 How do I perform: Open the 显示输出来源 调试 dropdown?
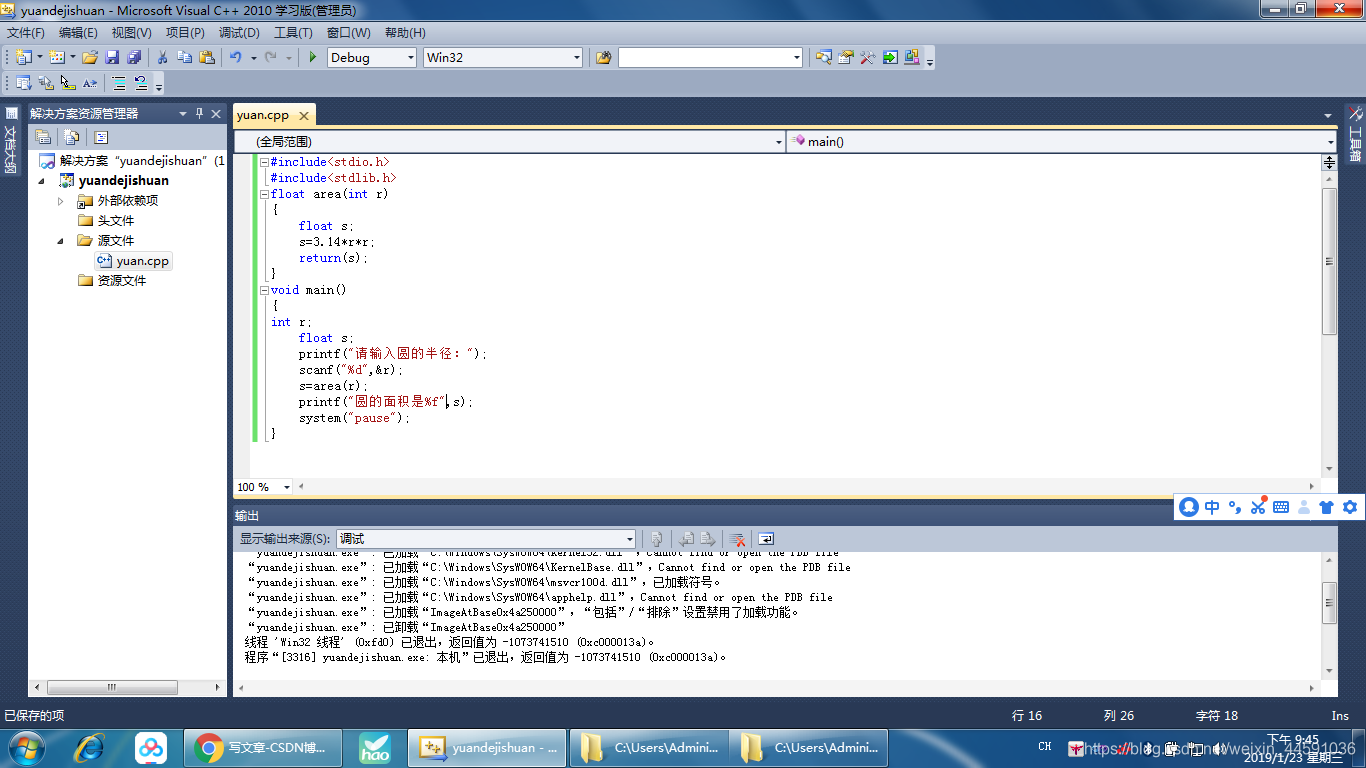(629, 539)
